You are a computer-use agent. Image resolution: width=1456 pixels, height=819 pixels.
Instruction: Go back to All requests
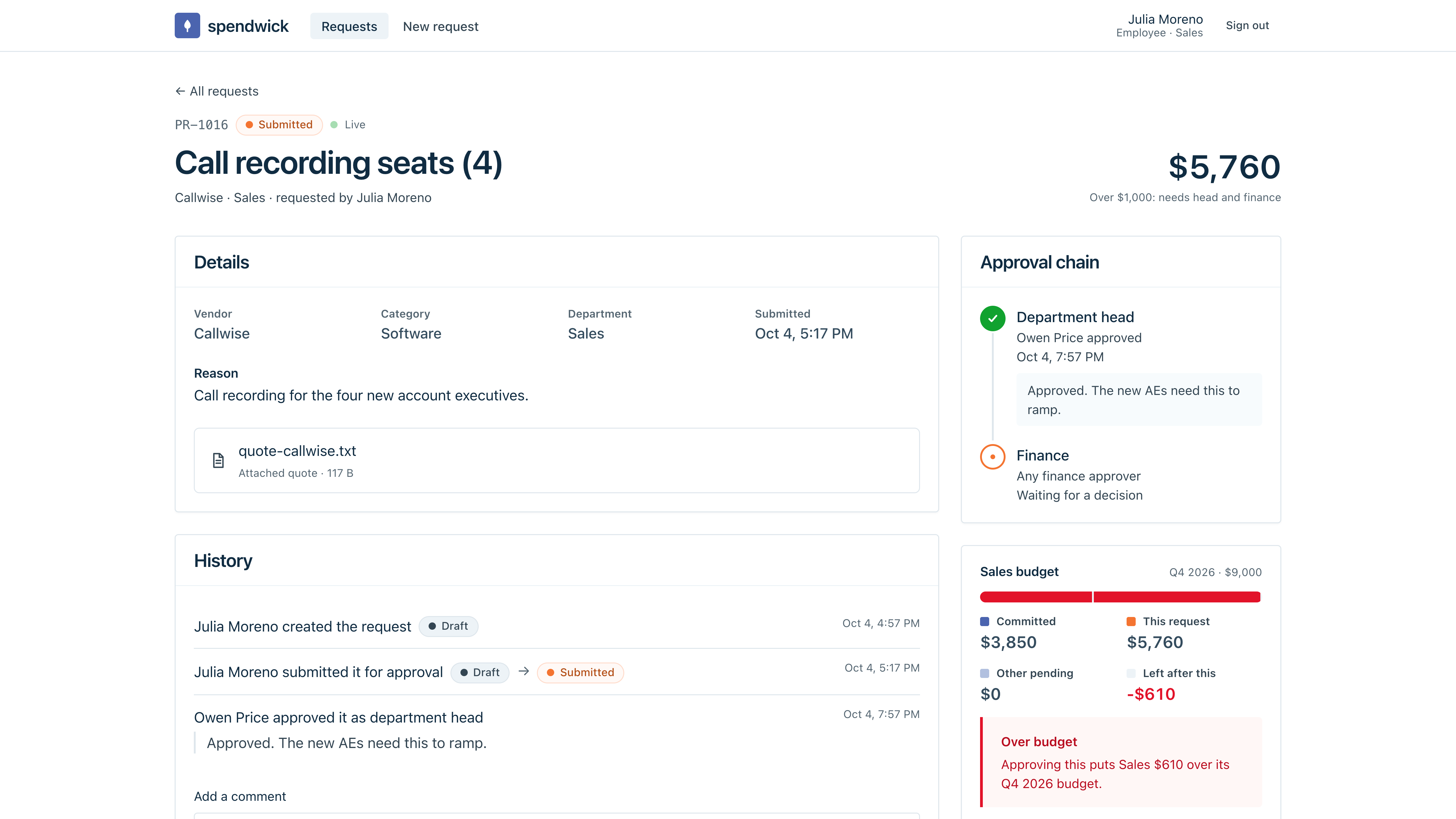click(217, 91)
